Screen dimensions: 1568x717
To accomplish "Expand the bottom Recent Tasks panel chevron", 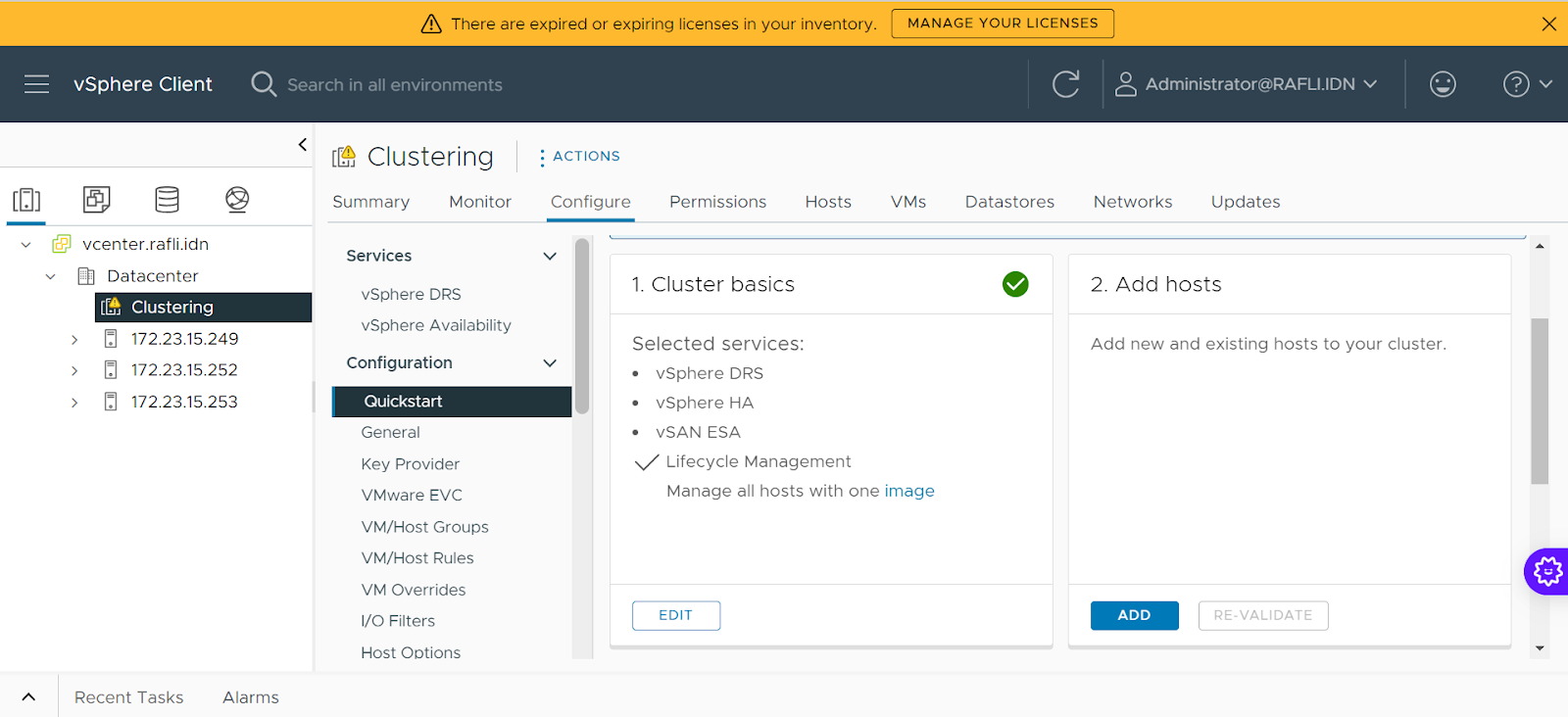I will pyautogui.click(x=28, y=697).
